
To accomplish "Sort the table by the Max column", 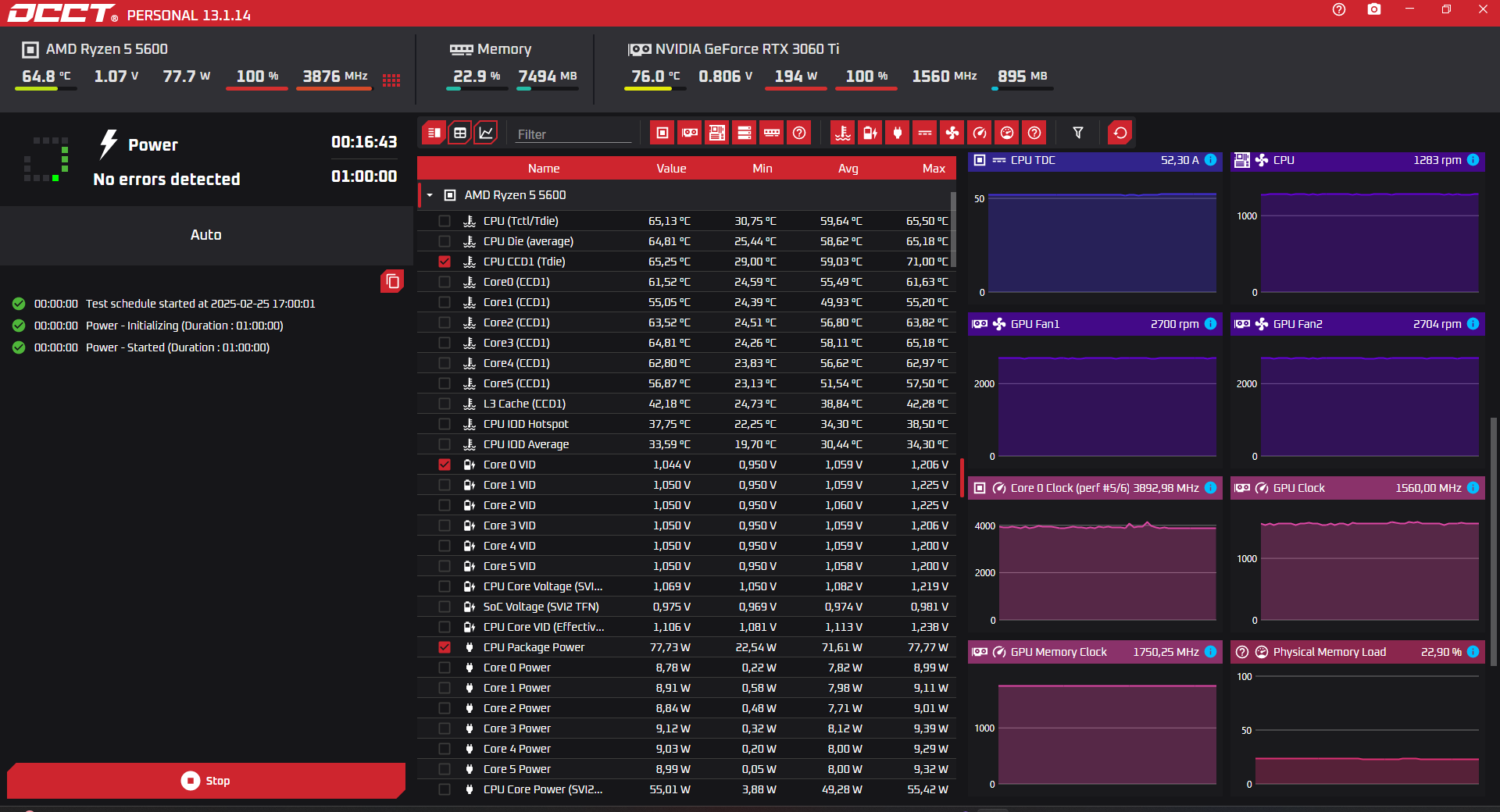I will point(934,169).
